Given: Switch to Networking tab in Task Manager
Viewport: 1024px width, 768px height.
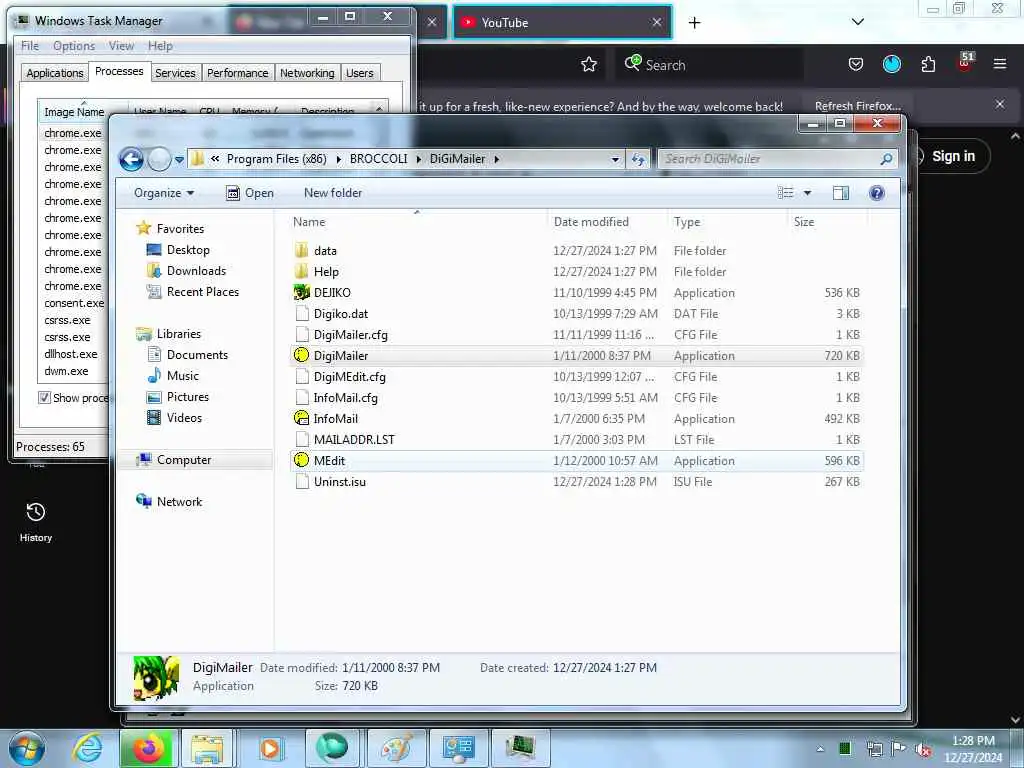Looking at the screenshot, I should pyautogui.click(x=307, y=73).
